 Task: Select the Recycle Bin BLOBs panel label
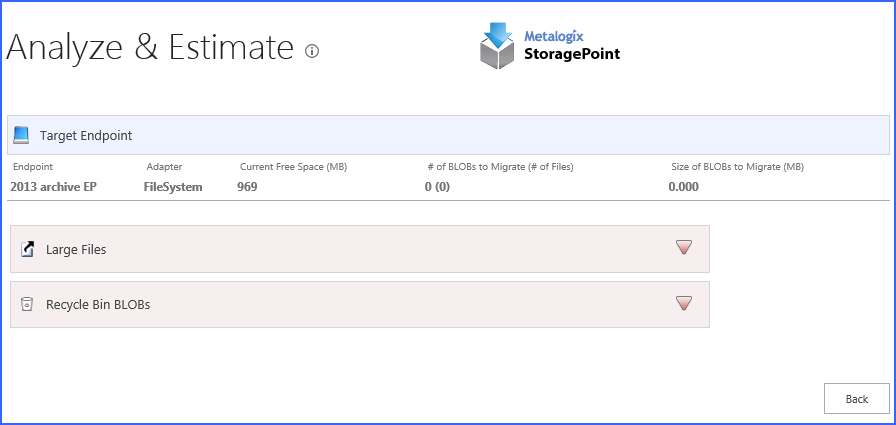98,304
